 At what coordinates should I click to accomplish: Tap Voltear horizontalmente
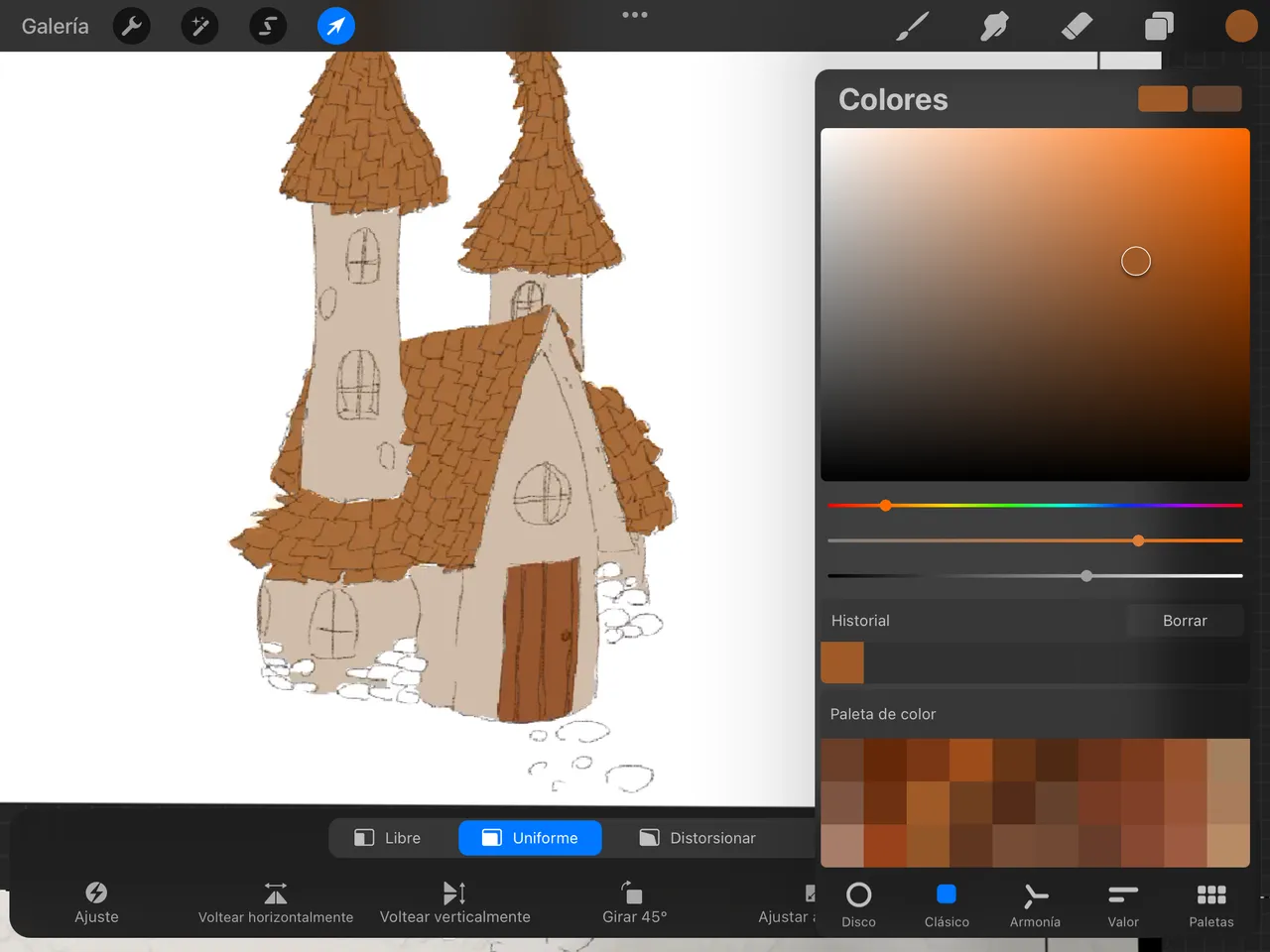pyautogui.click(x=276, y=903)
